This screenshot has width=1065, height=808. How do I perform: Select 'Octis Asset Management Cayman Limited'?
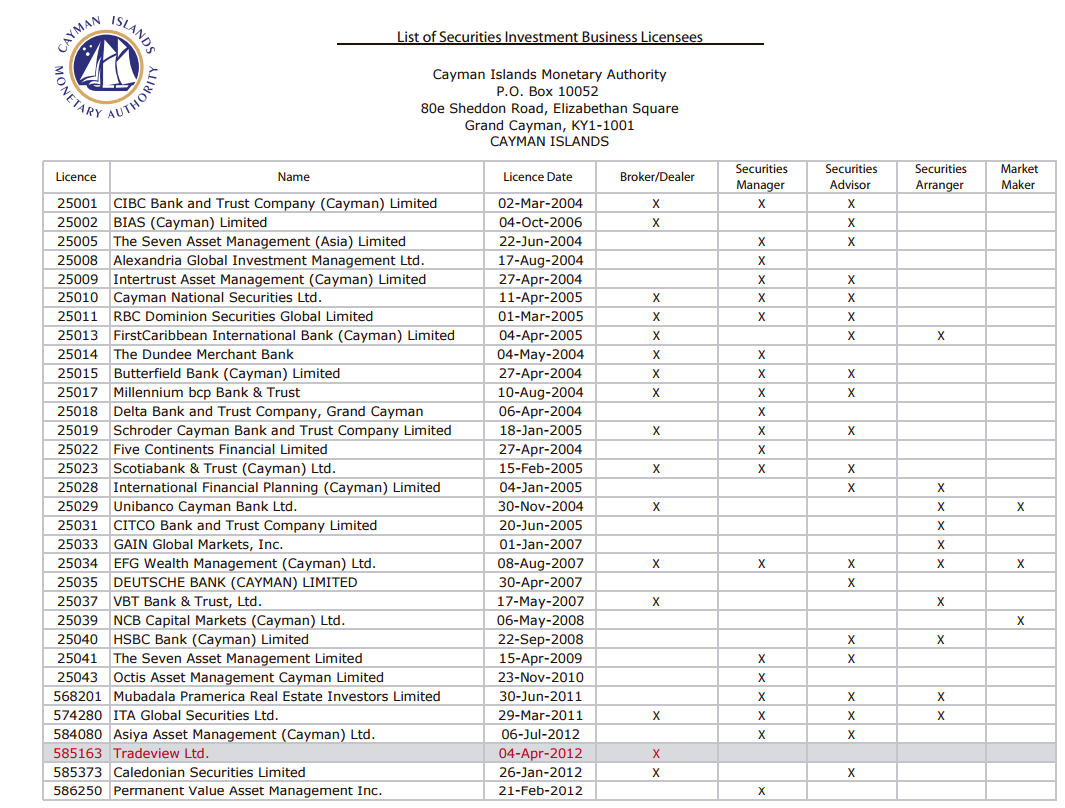[x=249, y=678]
